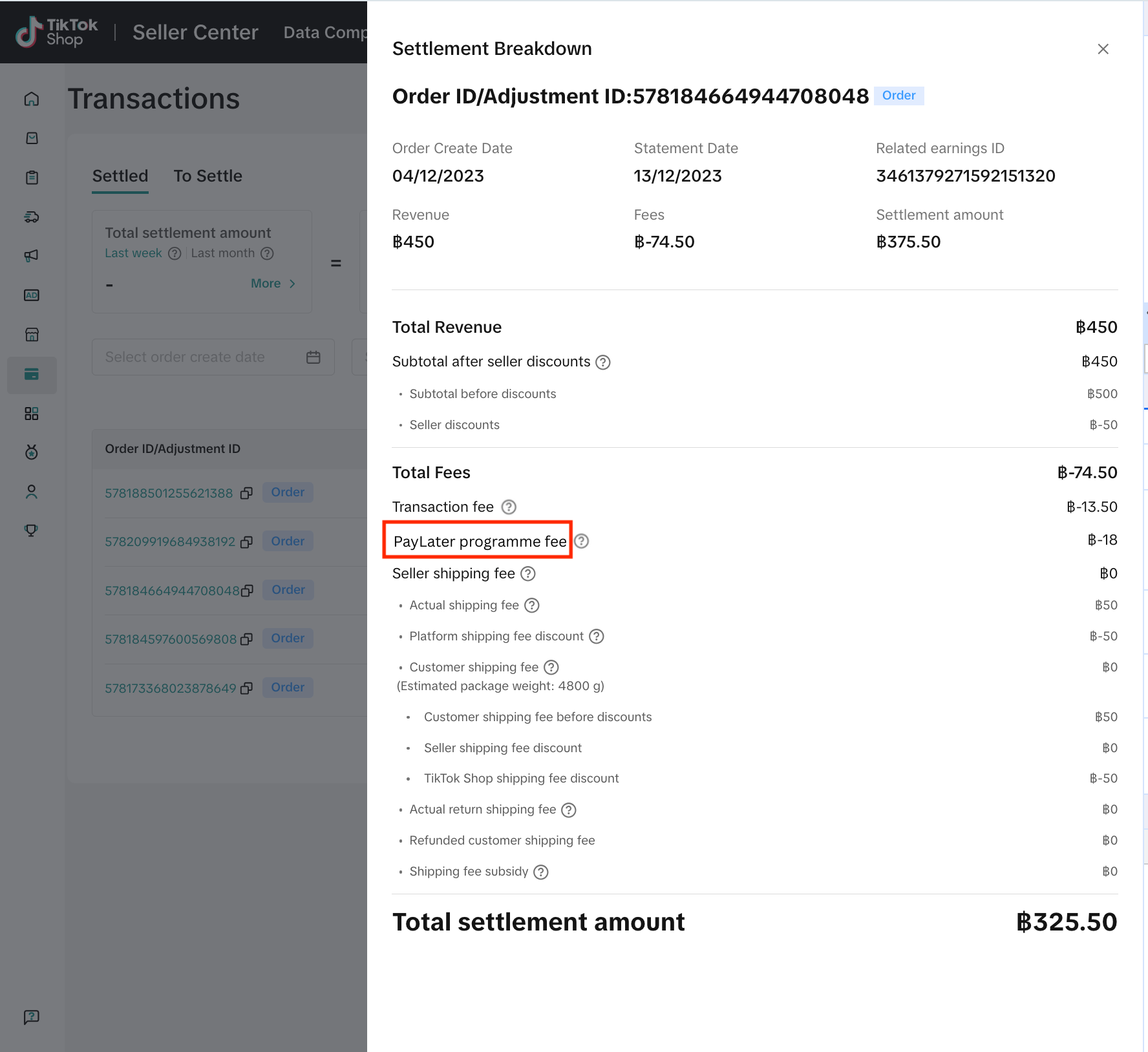Screen dimensions: 1148x1052
Task: Open the feedback chat icon in sidebar
Action: tap(32, 1017)
